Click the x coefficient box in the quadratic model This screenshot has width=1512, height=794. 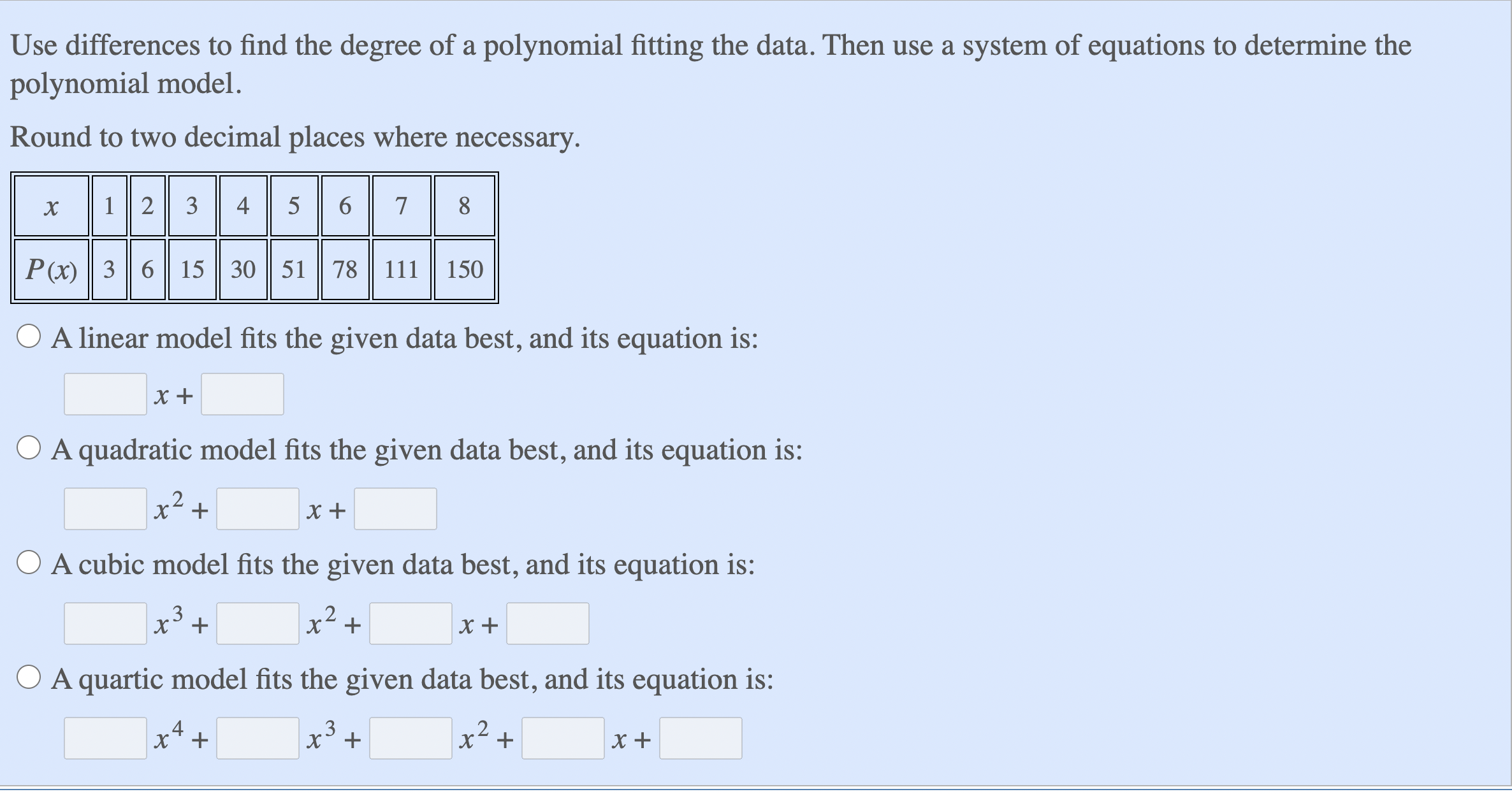[x=258, y=509]
